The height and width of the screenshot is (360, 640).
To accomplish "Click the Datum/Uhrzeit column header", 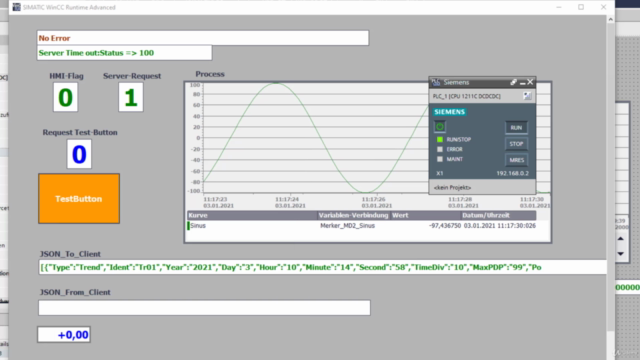I will pos(498,215).
